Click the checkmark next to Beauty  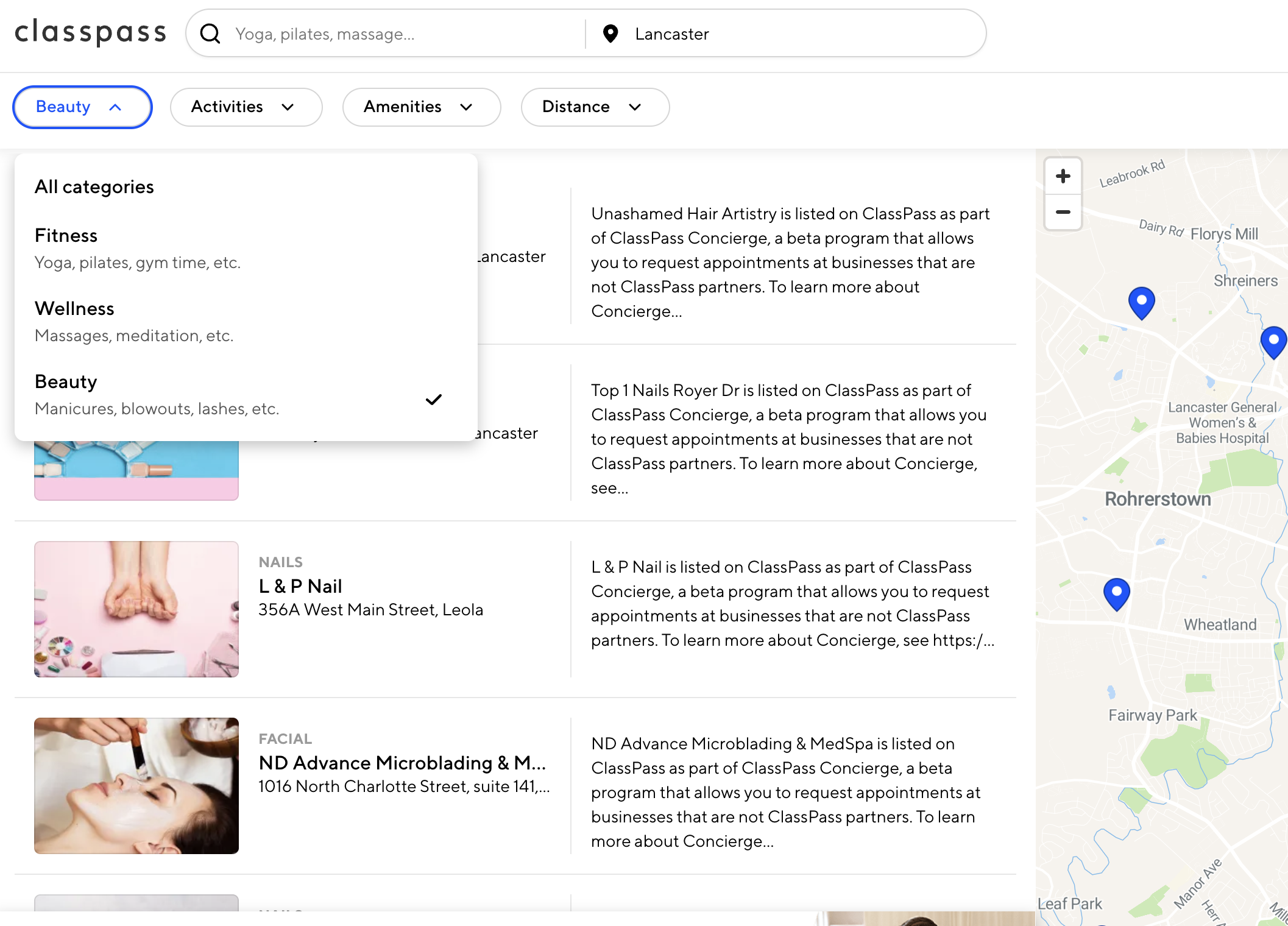434,400
